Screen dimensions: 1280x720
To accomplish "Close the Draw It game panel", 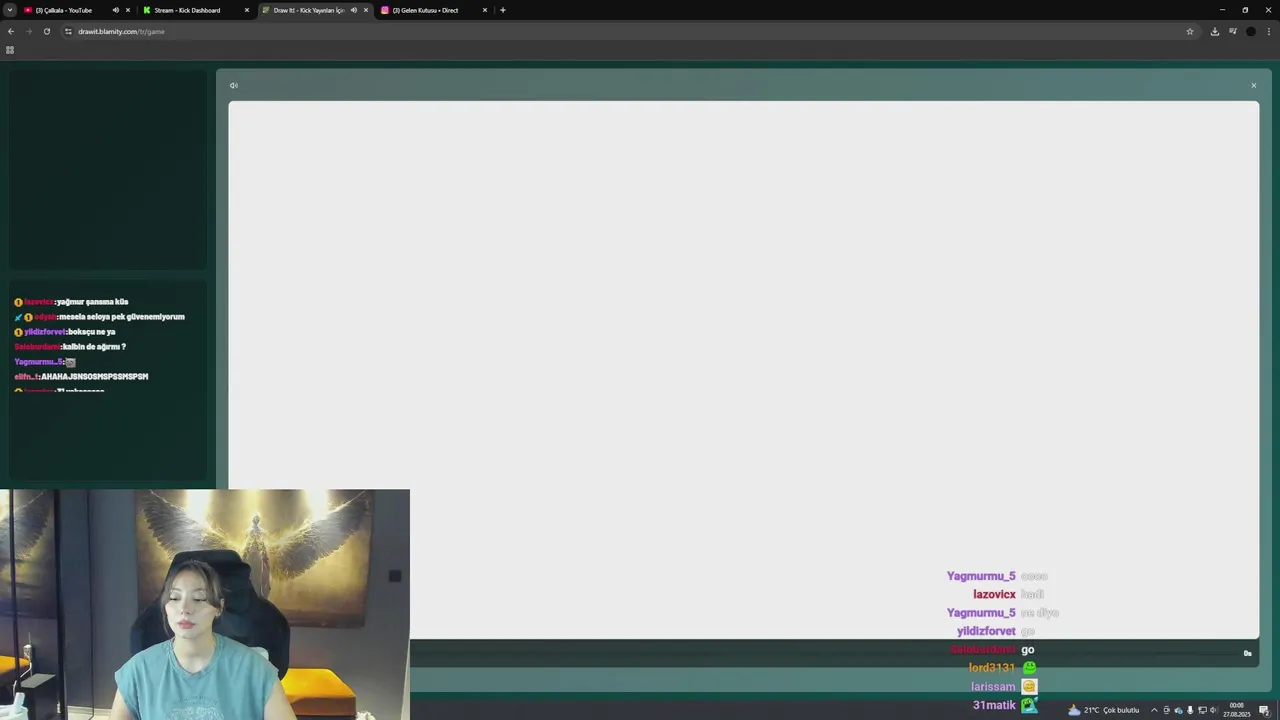I will pyautogui.click(x=1253, y=85).
